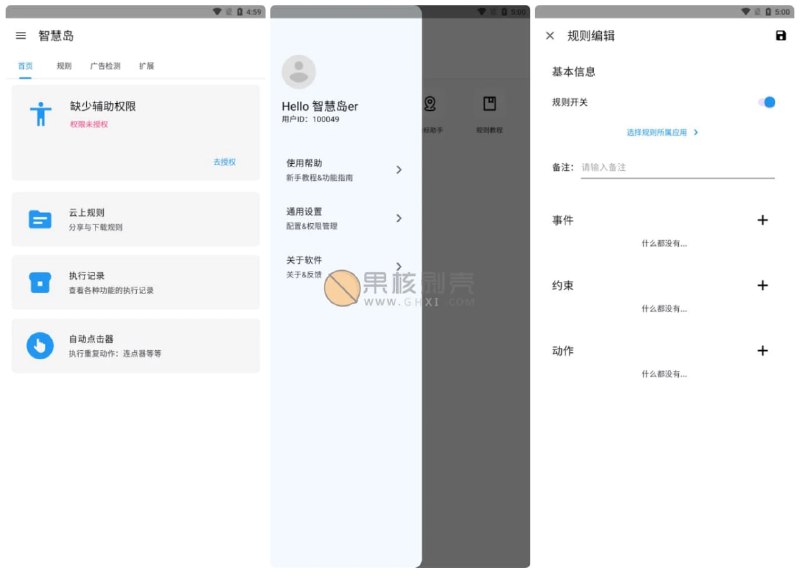Save the rule edit with the save icon
800x576 pixels.
[782, 35]
